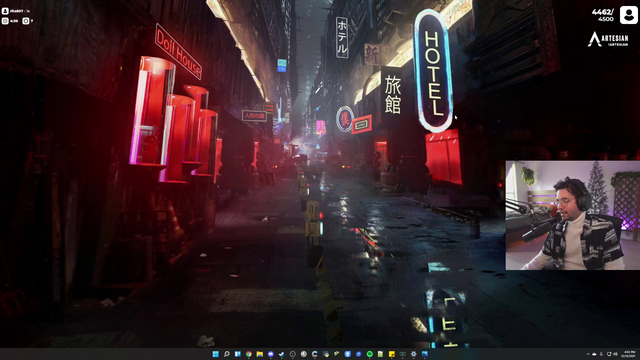Open Task View from the taskbar
Viewport: 640px width, 360px height.
click(238, 354)
